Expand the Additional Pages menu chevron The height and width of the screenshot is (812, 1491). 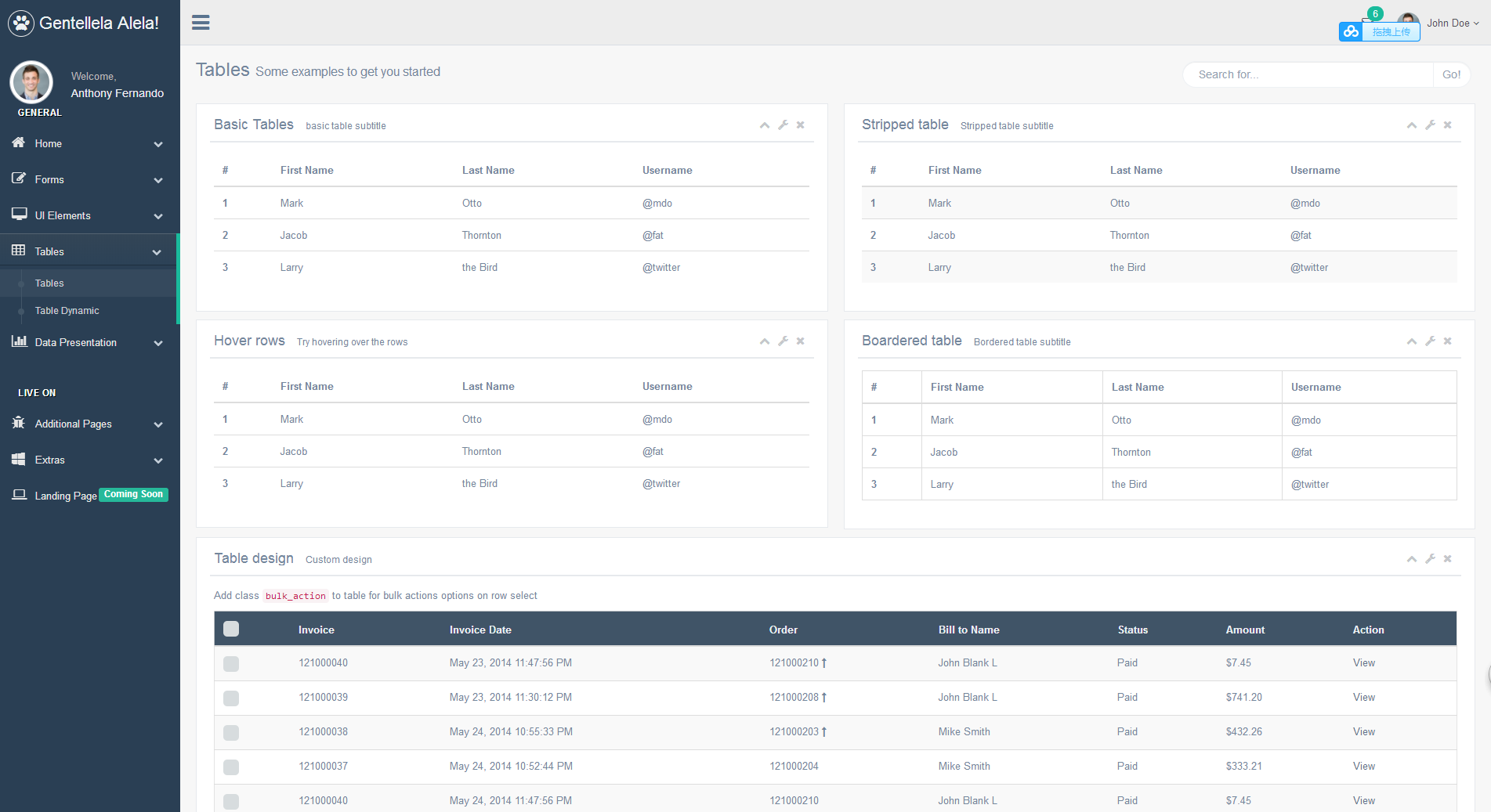pos(158,424)
